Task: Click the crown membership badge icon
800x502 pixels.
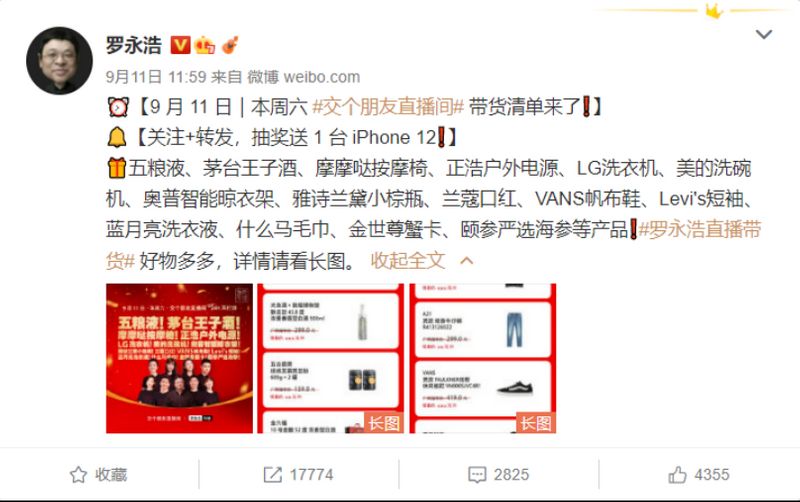Action: point(205,45)
